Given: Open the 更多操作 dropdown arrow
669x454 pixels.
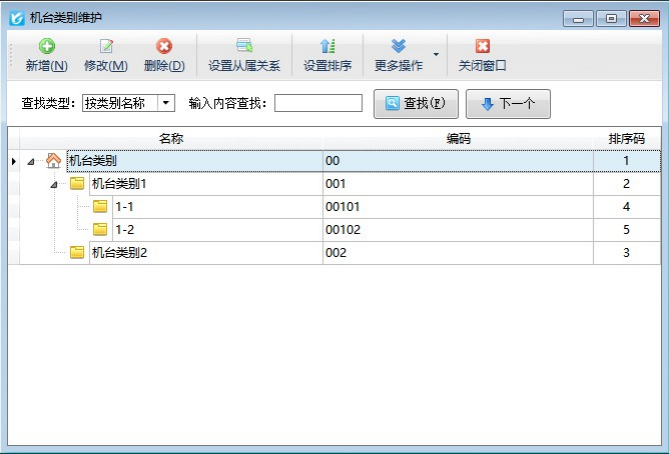Looking at the screenshot, I should pos(435,54).
